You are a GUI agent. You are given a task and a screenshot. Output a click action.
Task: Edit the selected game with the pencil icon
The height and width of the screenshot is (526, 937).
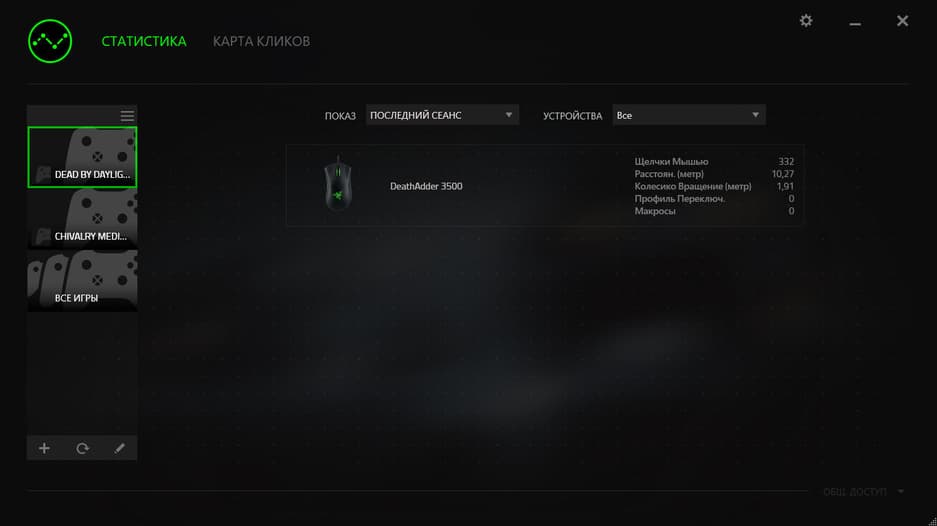pyautogui.click(x=120, y=448)
